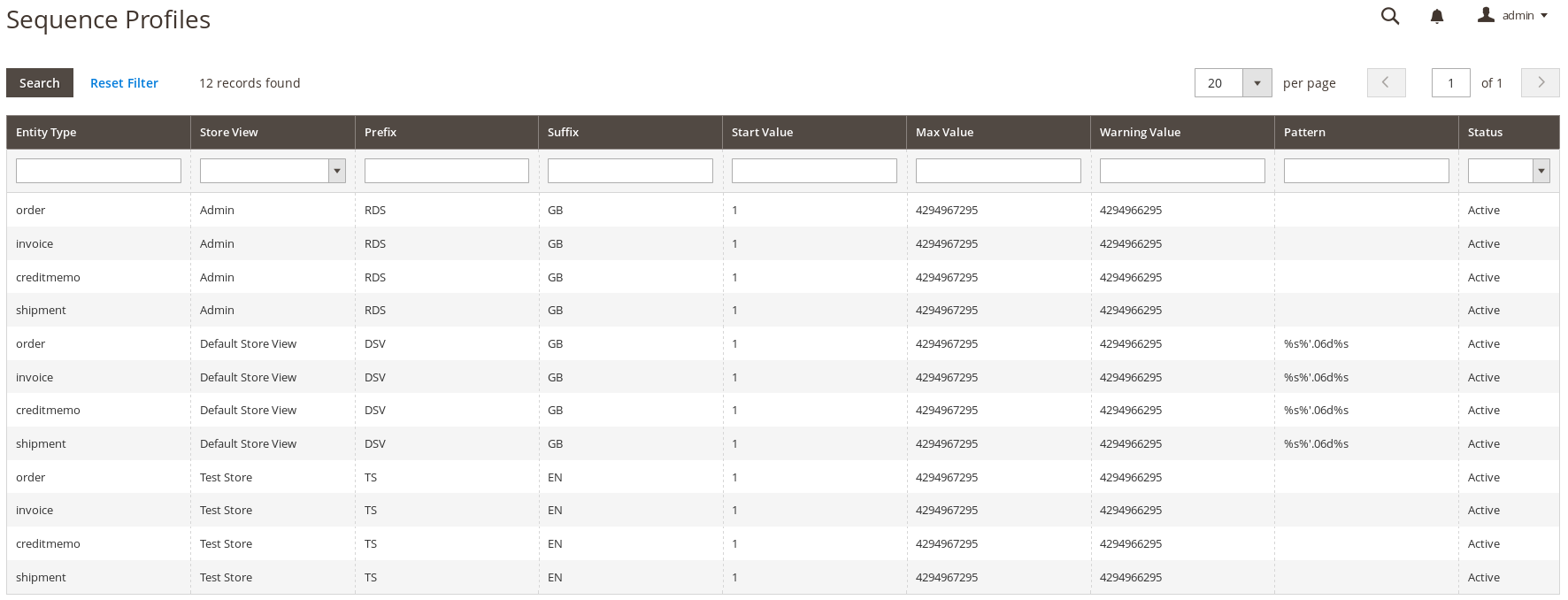Open the Status filter dropdown
Screen dimensions: 1568x600
(1509, 171)
